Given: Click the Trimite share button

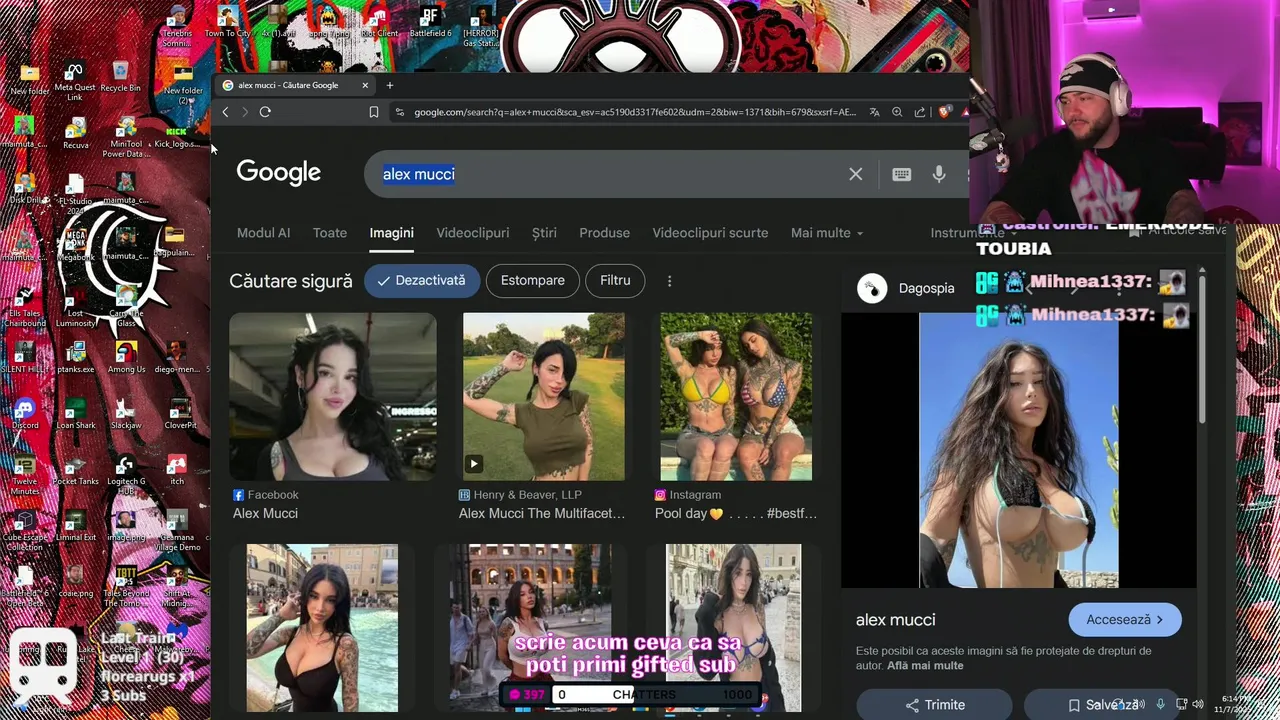Looking at the screenshot, I should coord(935,705).
